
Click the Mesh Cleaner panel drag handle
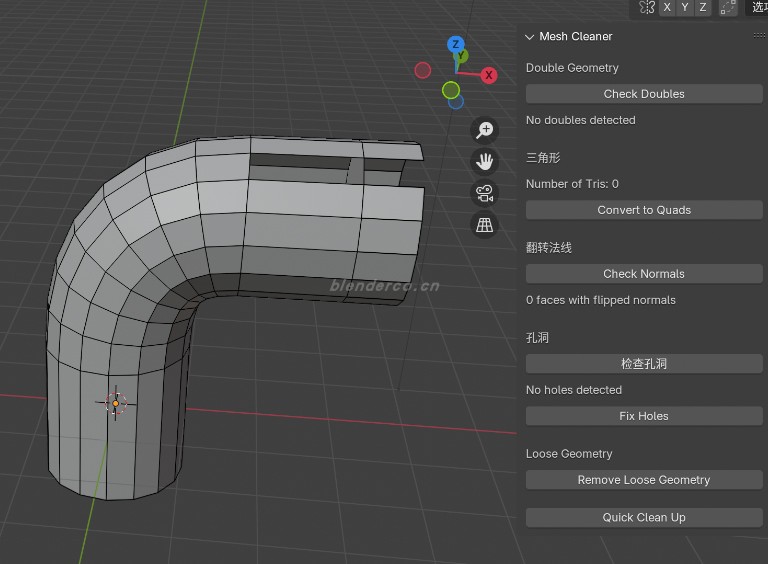pos(759,35)
